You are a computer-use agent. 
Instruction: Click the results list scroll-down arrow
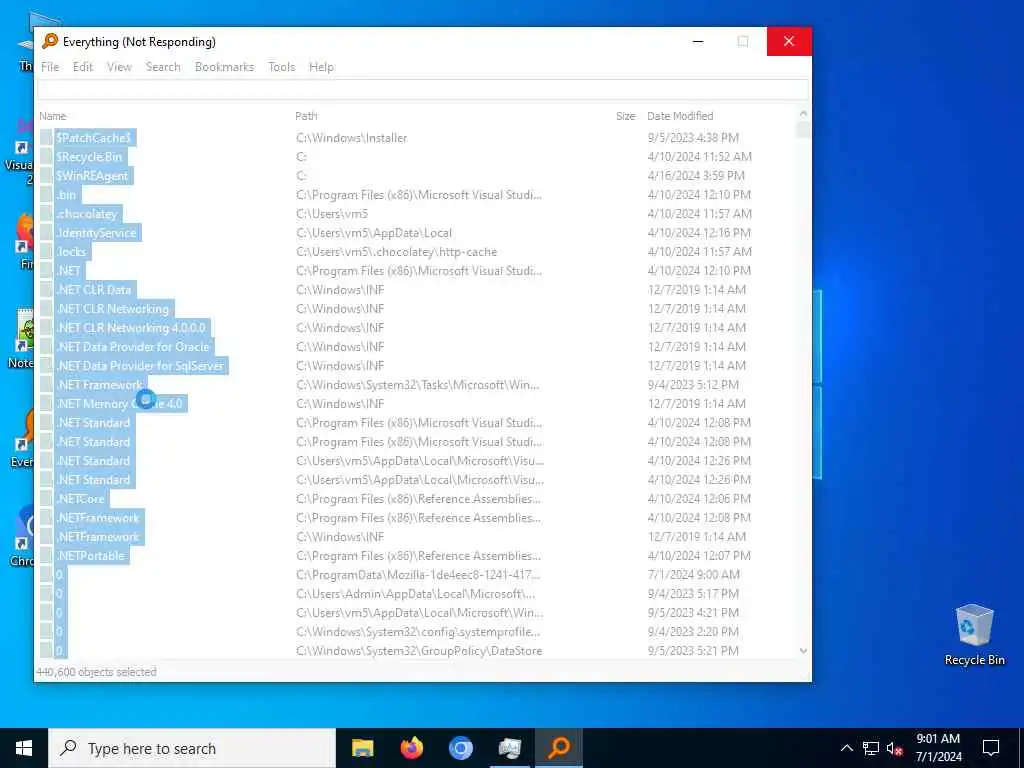coord(803,651)
